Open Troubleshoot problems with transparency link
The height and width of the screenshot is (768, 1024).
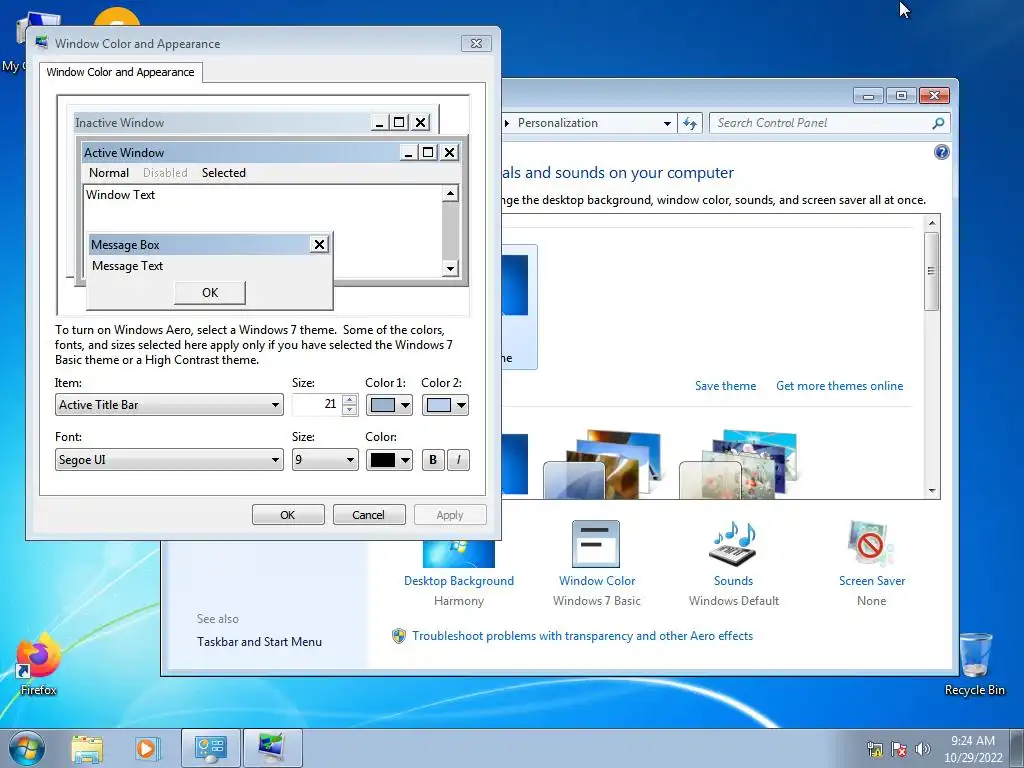(583, 636)
